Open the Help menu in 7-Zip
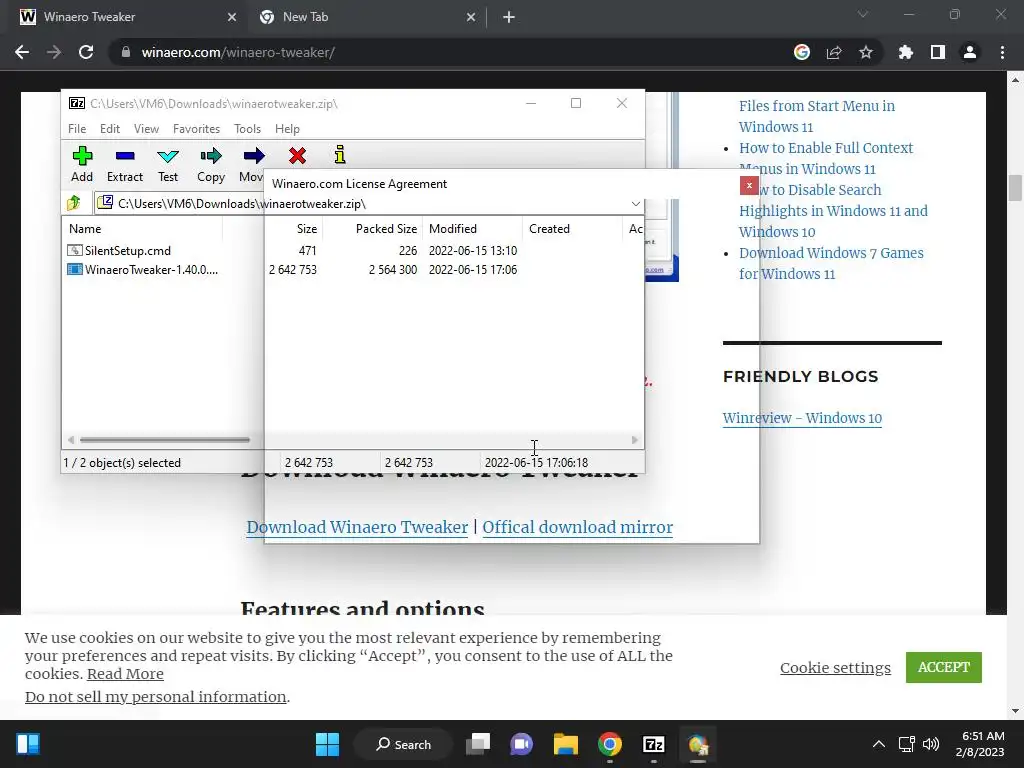 coord(287,129)
